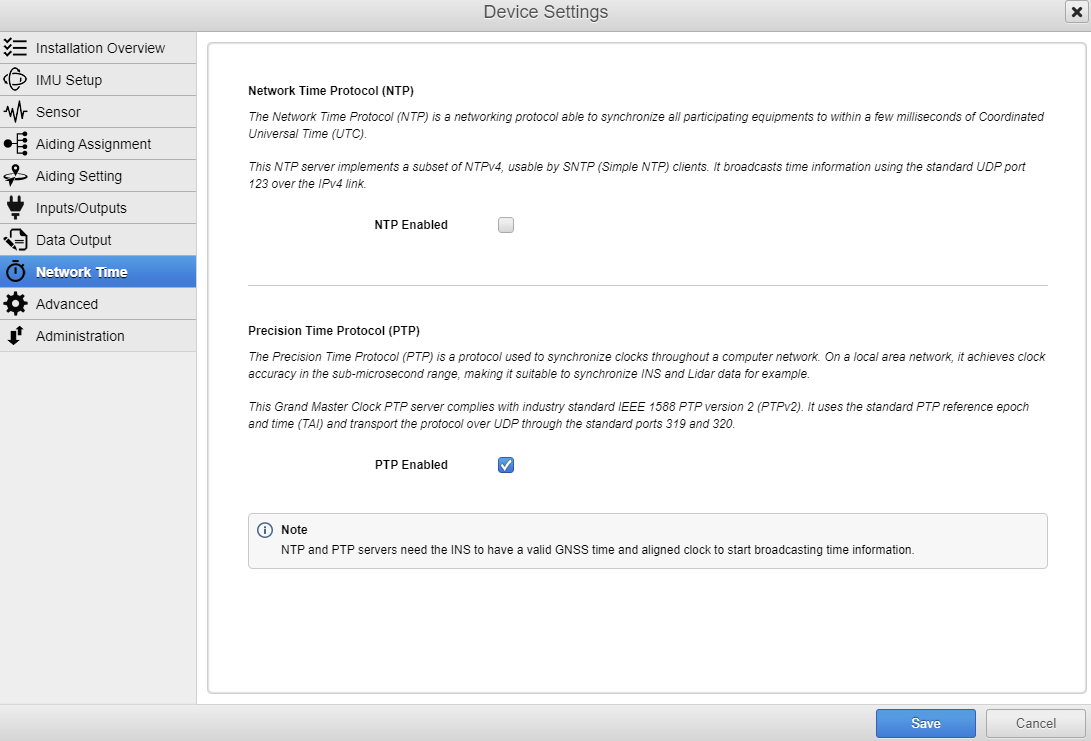Click the 'NTP Enabled' text label

411,225
